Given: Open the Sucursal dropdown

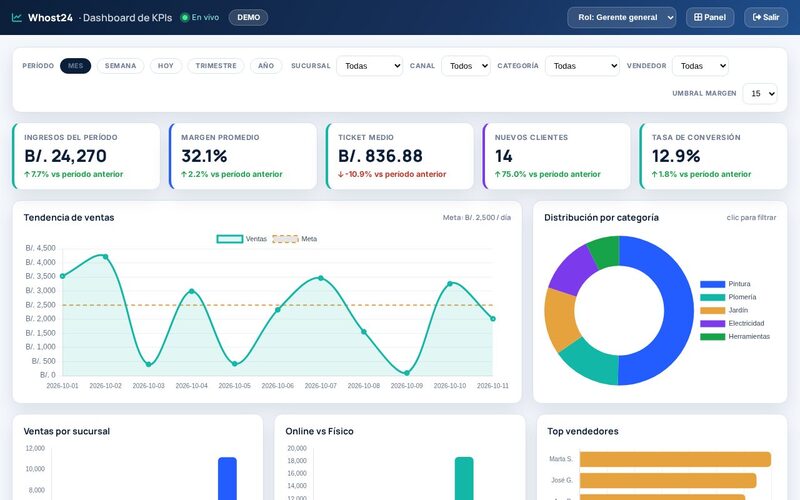Looking at the screenshot, I should [x=370, y=66].
